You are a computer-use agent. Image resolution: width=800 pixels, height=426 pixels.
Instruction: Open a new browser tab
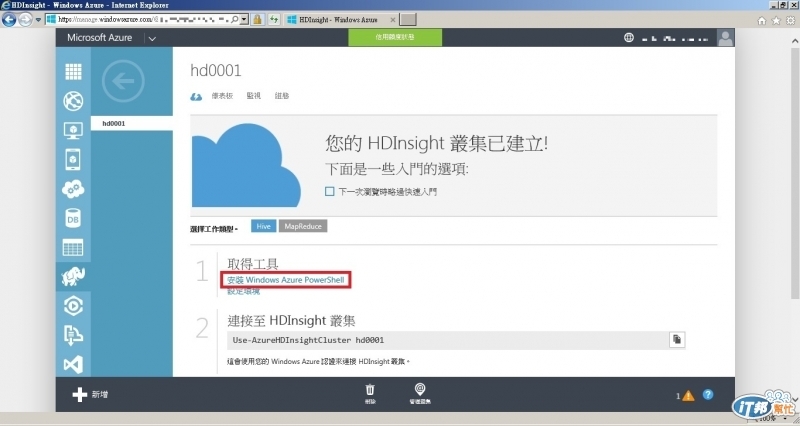point(408,20)
